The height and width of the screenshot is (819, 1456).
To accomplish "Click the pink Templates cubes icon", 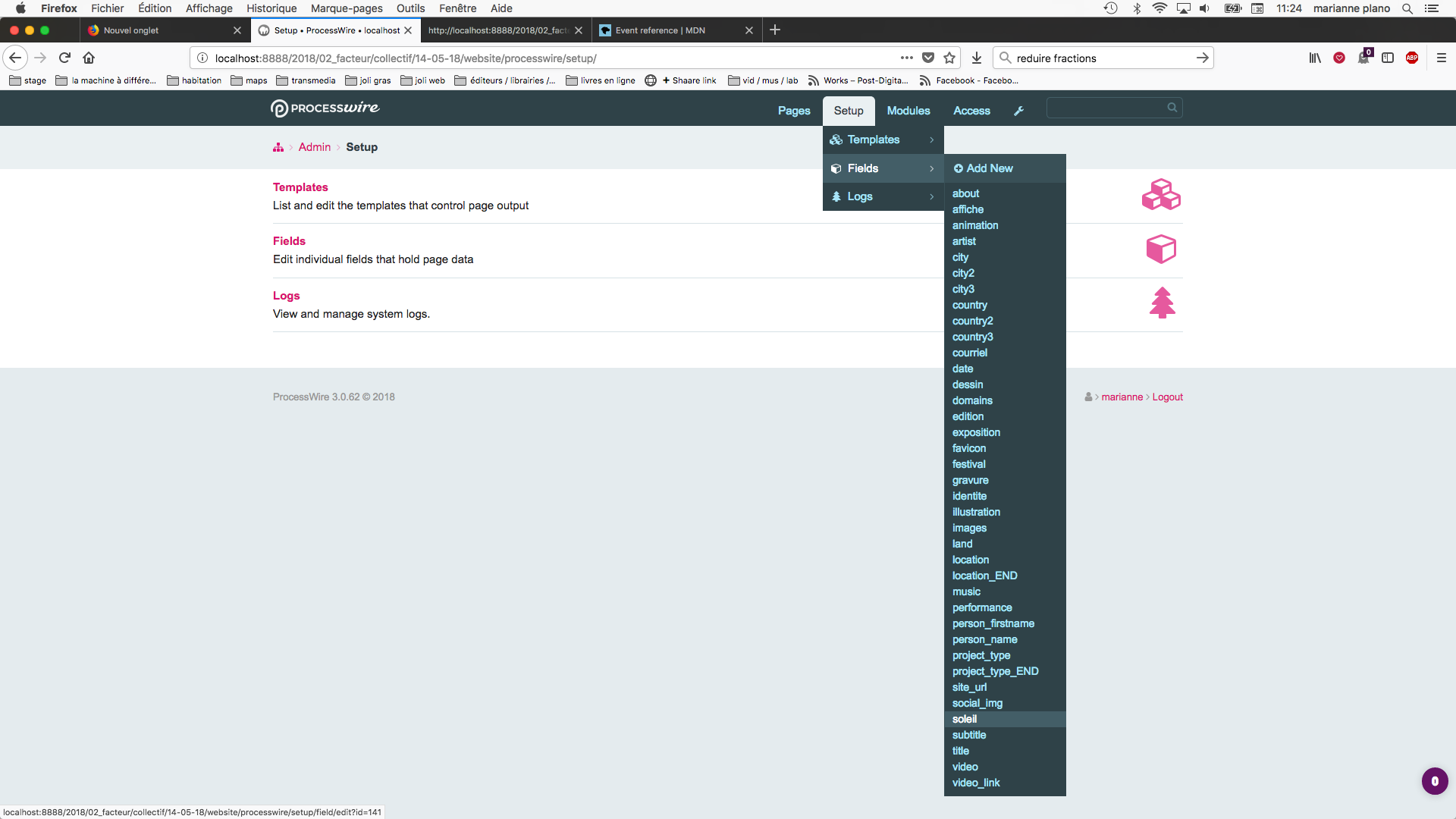I will (x=1161, y=195).
